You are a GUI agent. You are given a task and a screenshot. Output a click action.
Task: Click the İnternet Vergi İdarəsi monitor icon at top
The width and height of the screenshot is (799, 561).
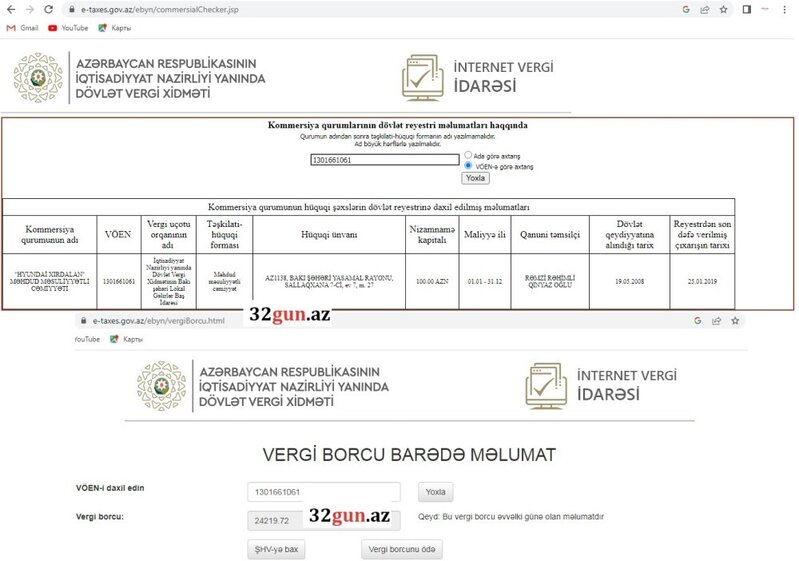coord(422,77)
